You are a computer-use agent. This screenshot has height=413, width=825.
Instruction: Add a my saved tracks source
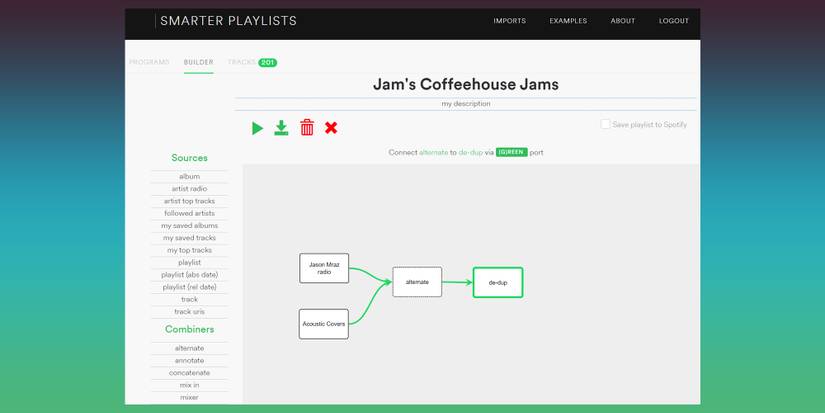click(x=189, y=238)
